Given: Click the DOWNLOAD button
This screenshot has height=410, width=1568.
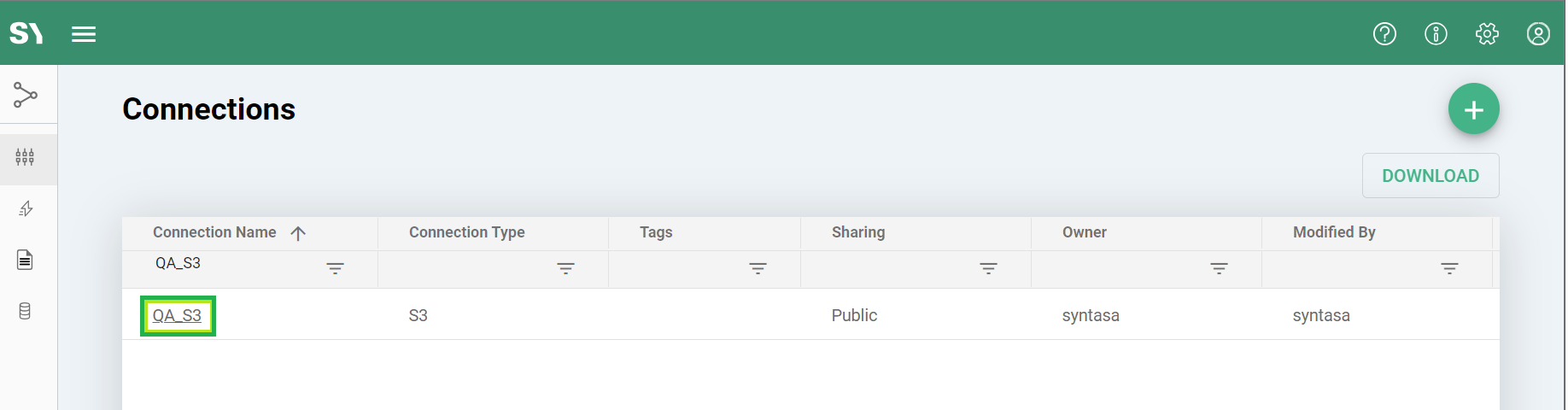Looking at the screenshot, I should [1430, 176].
